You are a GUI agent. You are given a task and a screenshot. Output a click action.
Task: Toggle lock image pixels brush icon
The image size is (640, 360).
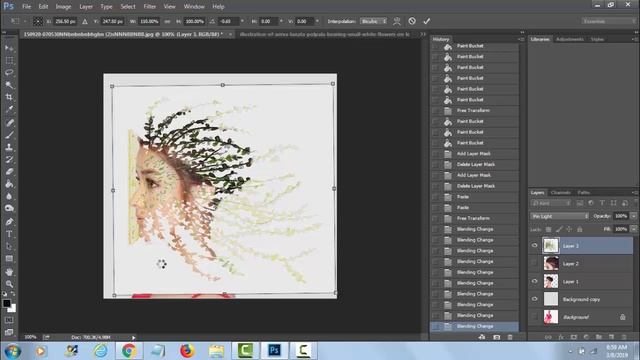coord(559,229)
